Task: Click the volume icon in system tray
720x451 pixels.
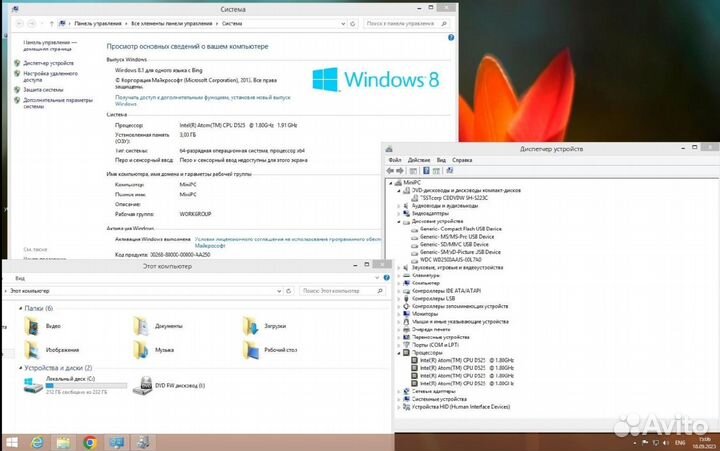Action: pyautogui.click(x=666, y=443)
